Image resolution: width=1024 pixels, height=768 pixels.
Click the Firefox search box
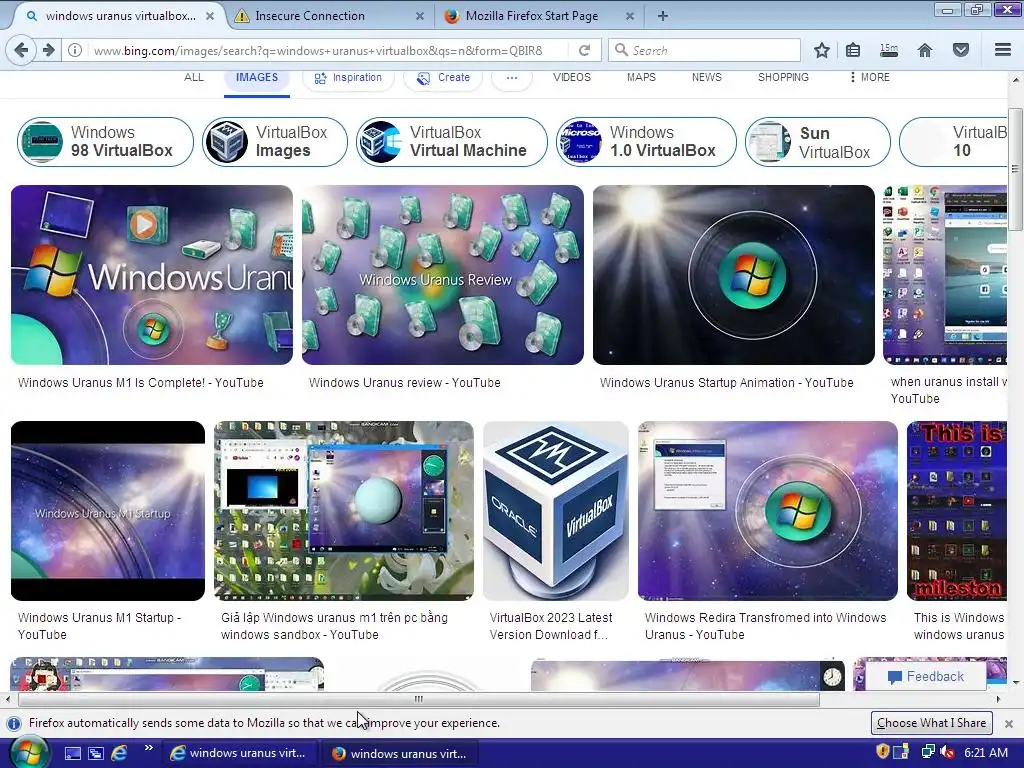click(x=704, y=50)
